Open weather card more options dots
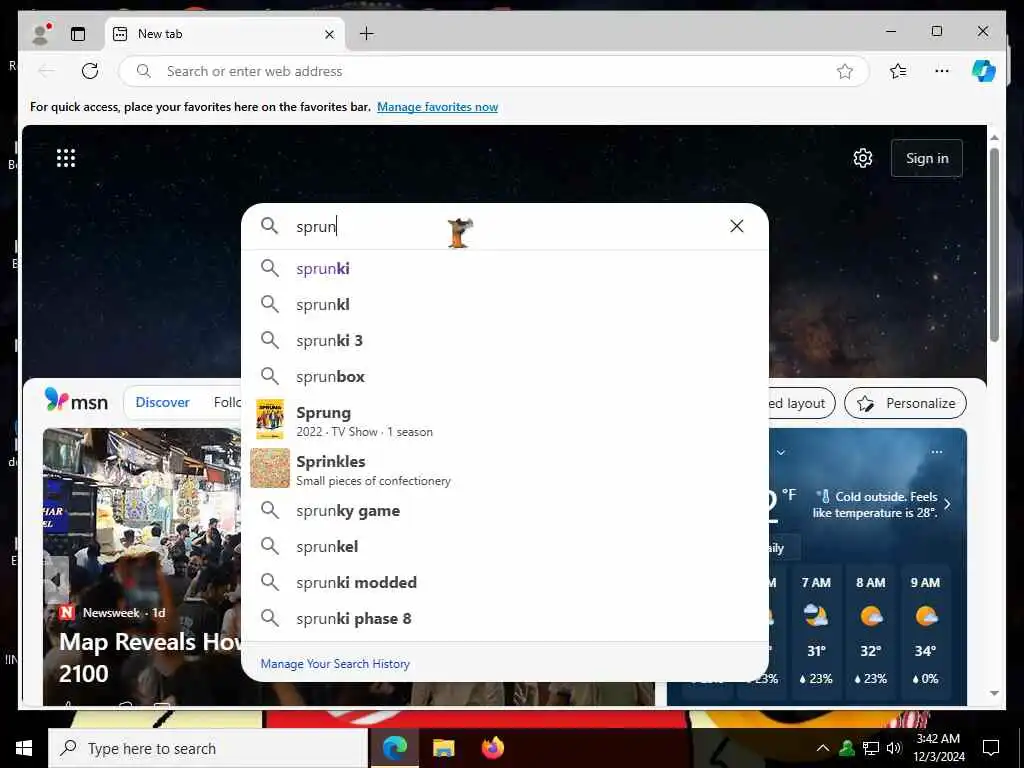Screen dimensions: 1024x768 tap(936, 452)
